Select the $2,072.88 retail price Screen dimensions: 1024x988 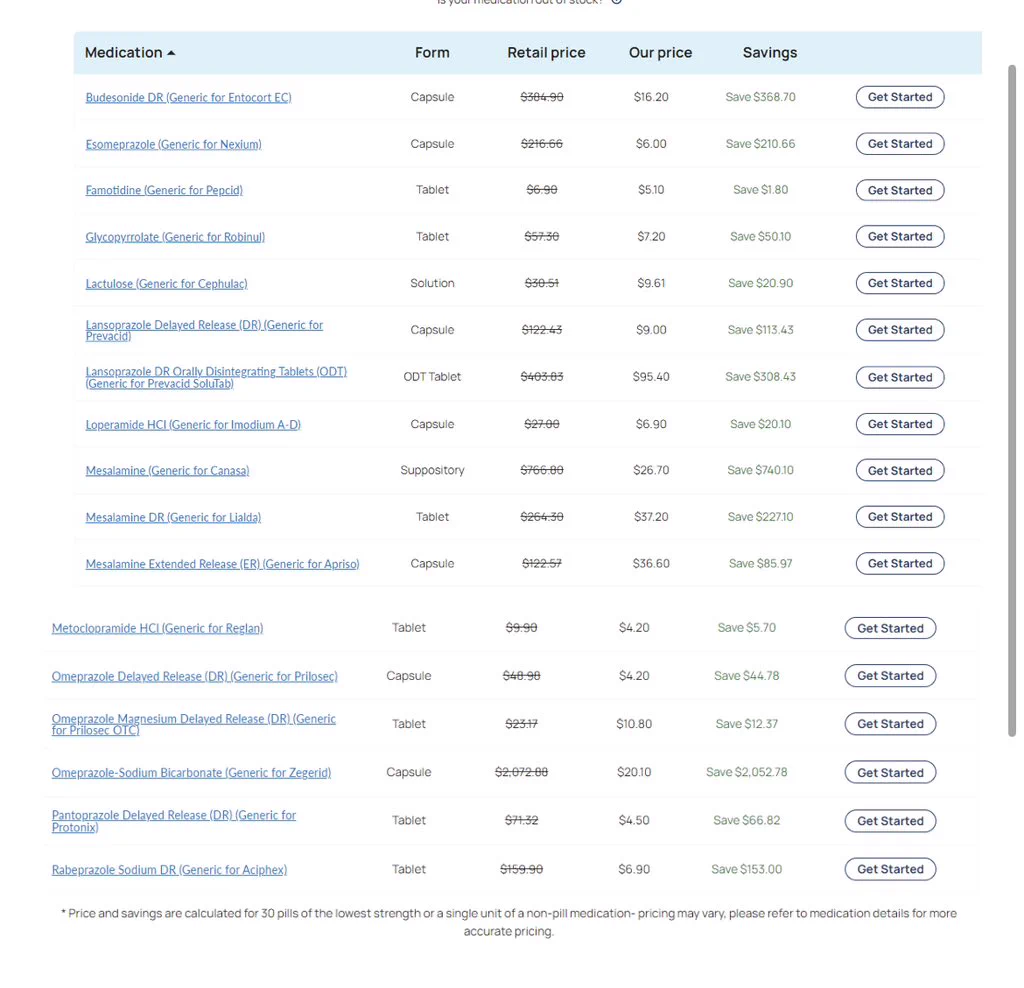pos(521,773)
